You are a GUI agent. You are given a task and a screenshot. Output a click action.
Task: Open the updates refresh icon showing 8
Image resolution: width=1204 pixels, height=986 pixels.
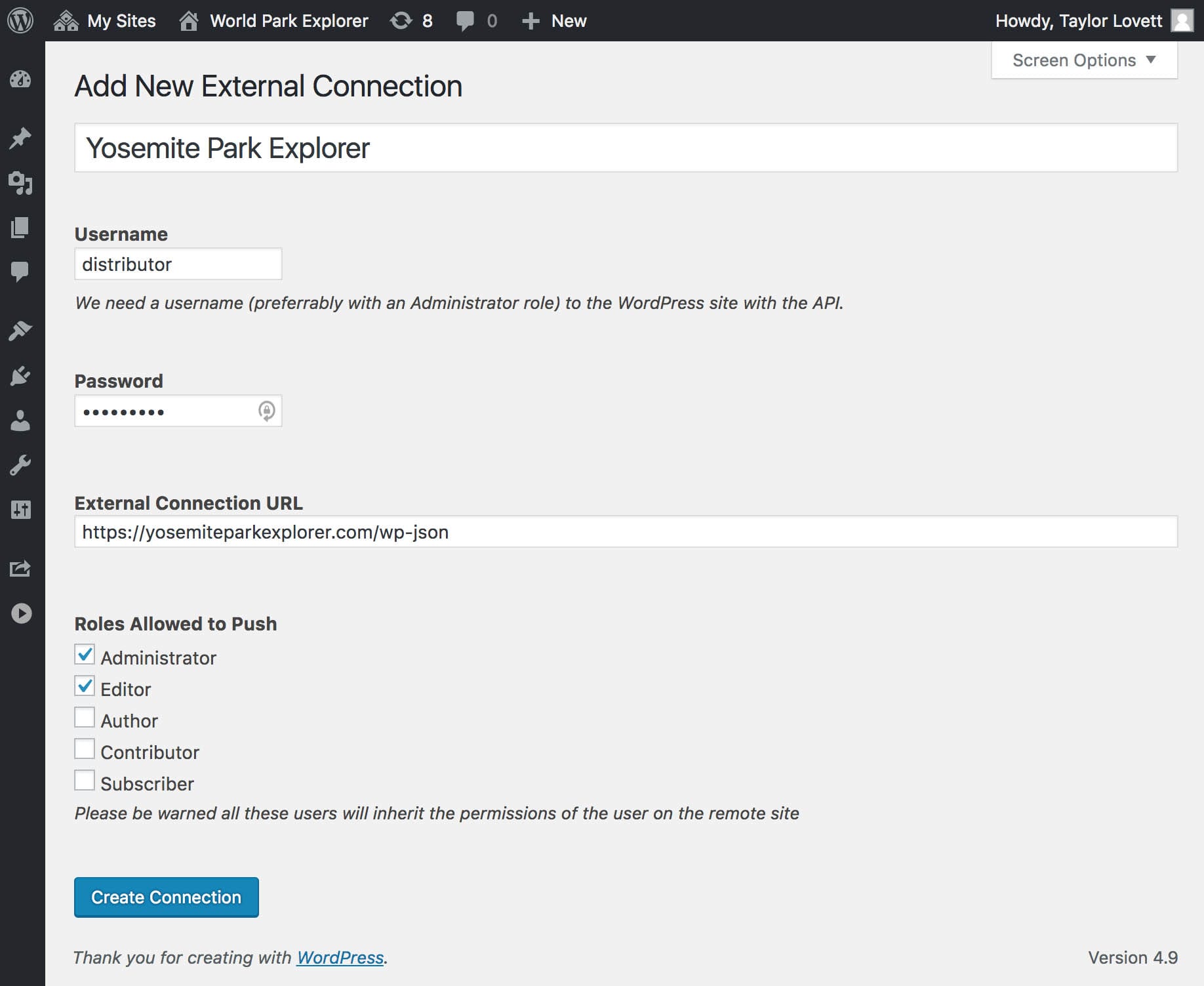click(401, 21)
